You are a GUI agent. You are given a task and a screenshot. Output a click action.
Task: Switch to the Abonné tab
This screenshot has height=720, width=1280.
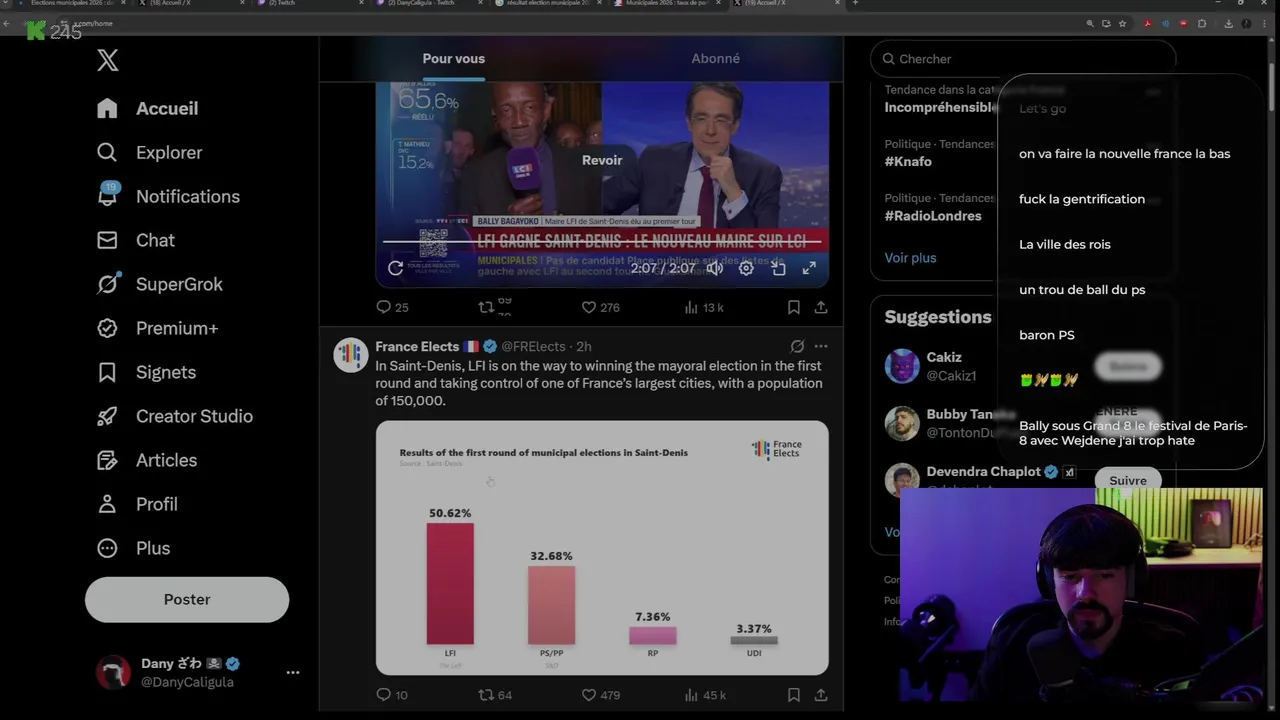(x=715, y=59)
